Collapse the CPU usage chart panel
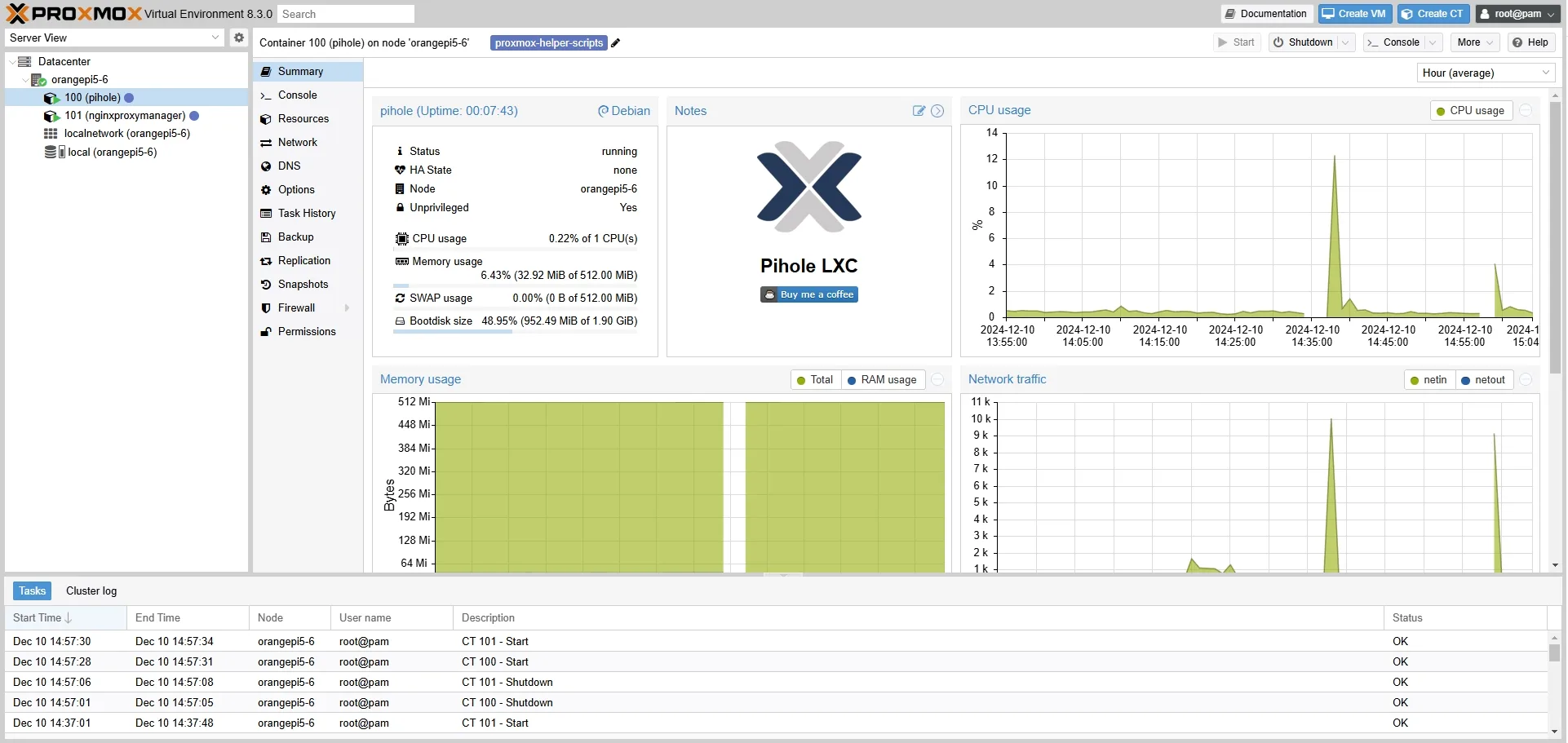The height and width of the screenshot is (743, 1568). click(x=1526, y=110)
